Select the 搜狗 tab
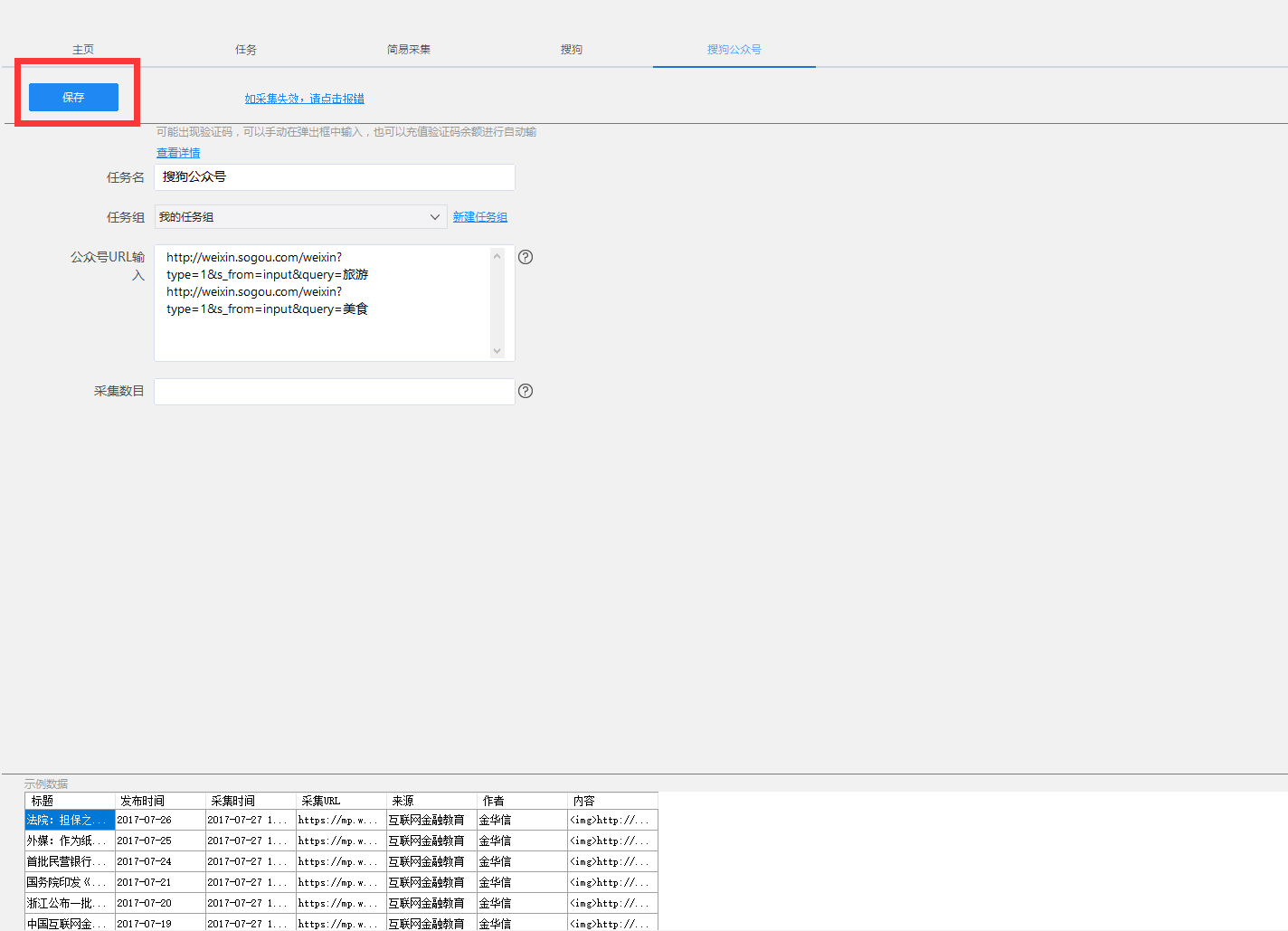Screen dimensions: 1288x931 pos(572,50)
